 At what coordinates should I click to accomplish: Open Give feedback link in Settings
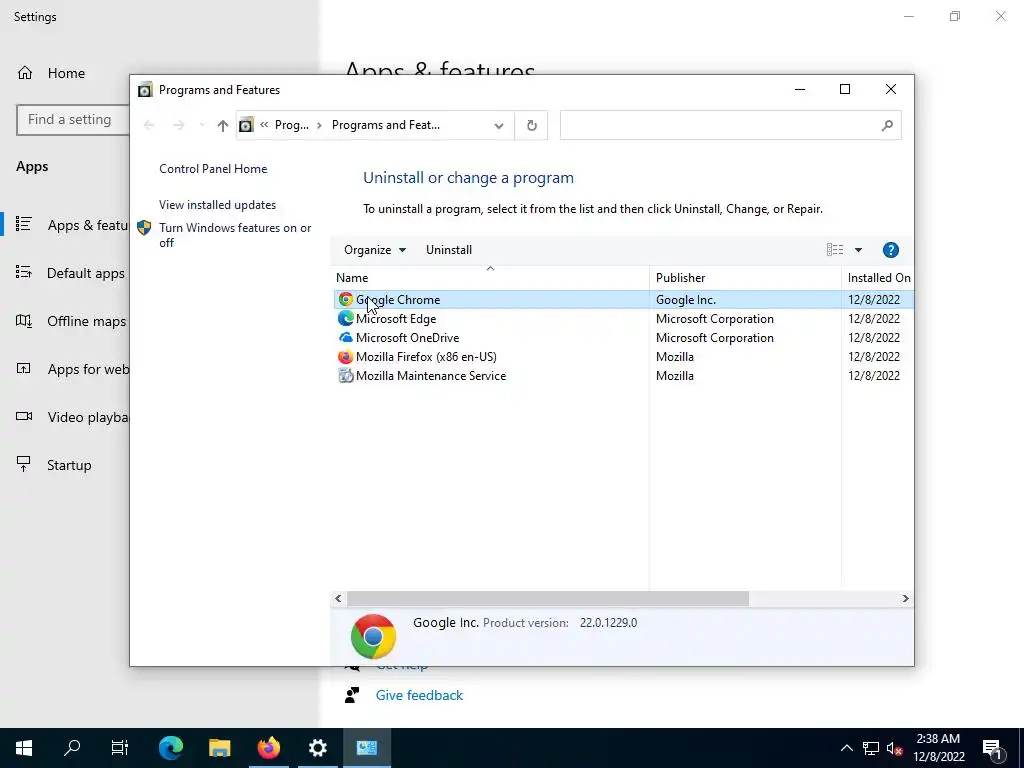419,696
